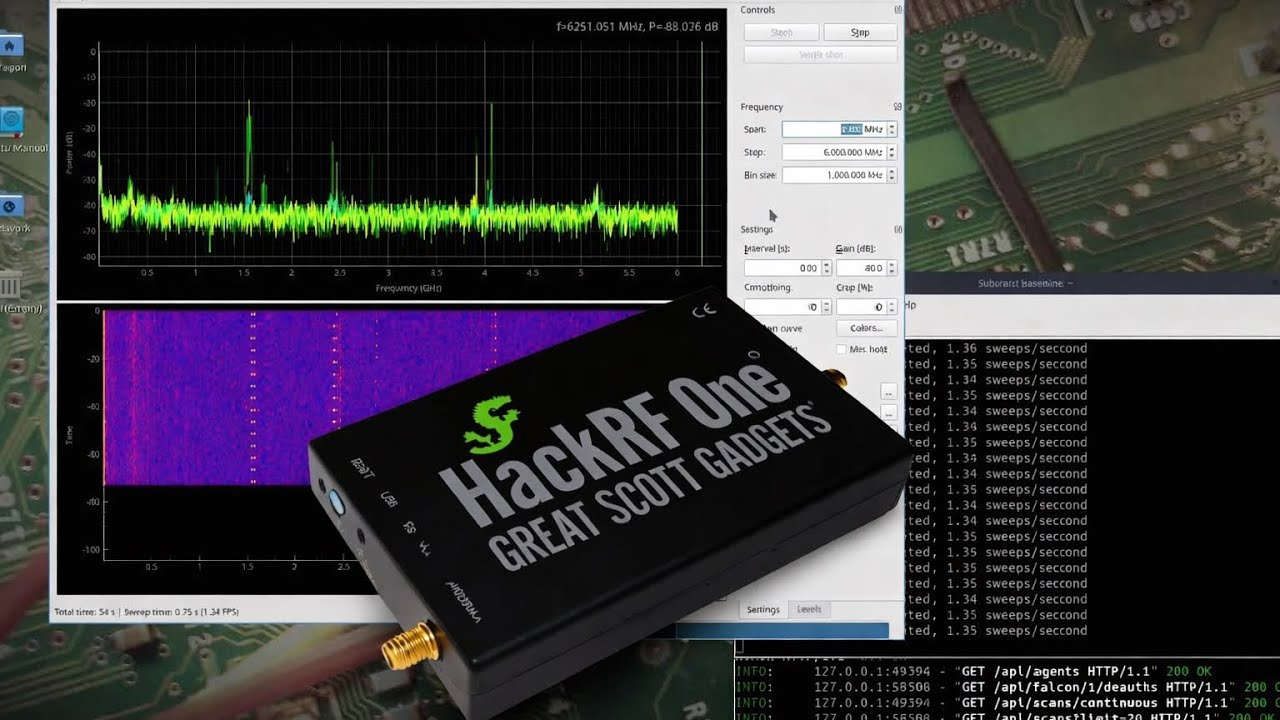The height and width of the screenshot is (720, 1280).
Task: Click the GET /api/scans/continuous terminal line
Action: point(1008,703)
